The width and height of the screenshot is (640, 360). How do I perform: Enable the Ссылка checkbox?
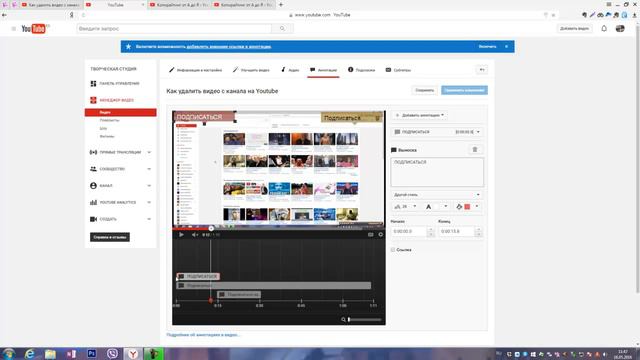[x=393, y=250]
